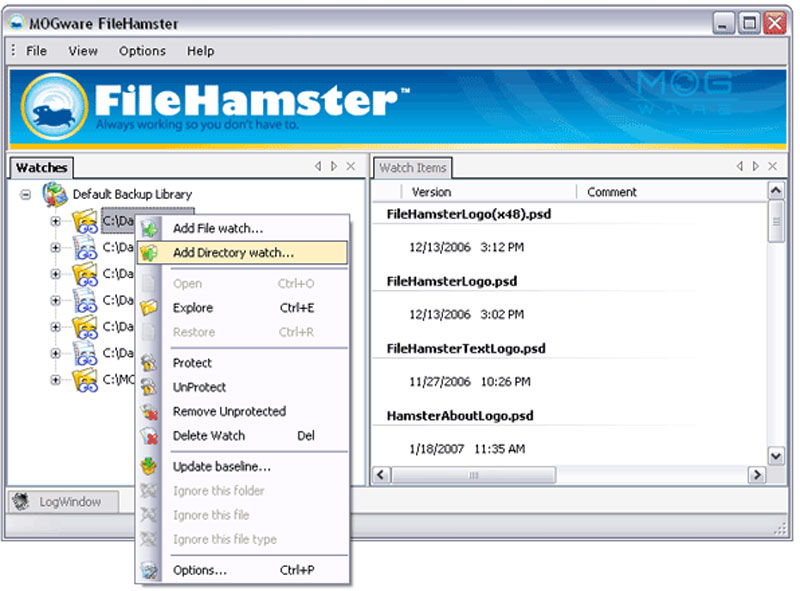Click the Version column header
This screenshot has height=591, width=800.
click(x=489, y=192)
